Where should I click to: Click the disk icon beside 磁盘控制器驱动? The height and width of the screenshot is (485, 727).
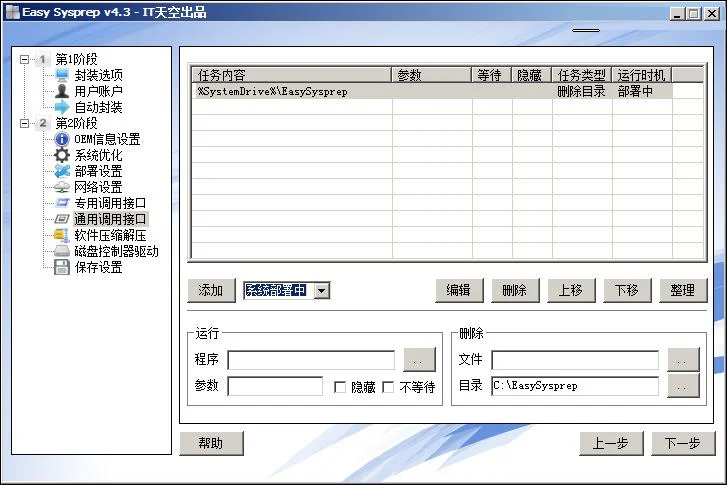(x=62, y=251)
